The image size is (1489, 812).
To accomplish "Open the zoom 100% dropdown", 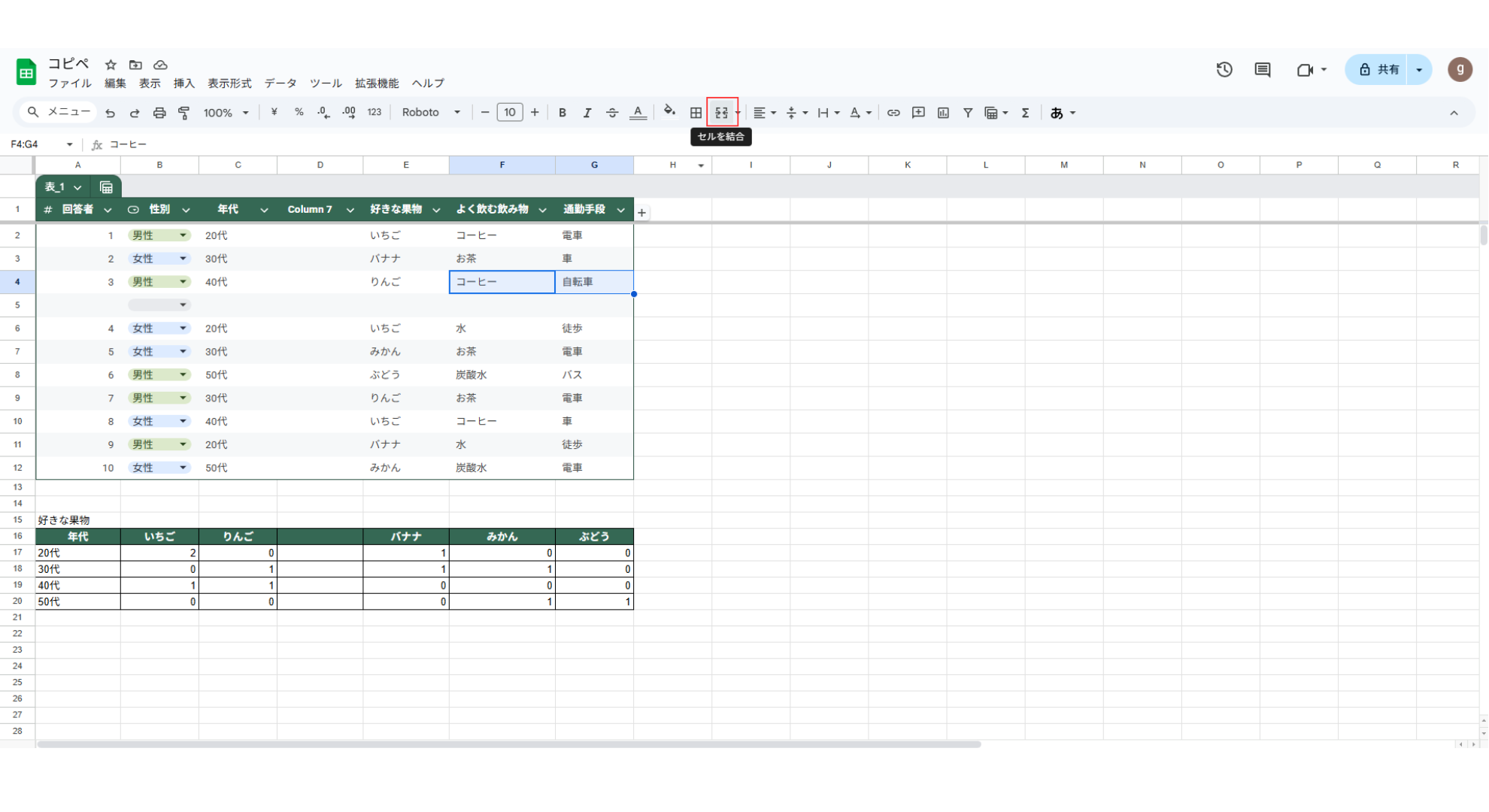I will click(225, 113).
